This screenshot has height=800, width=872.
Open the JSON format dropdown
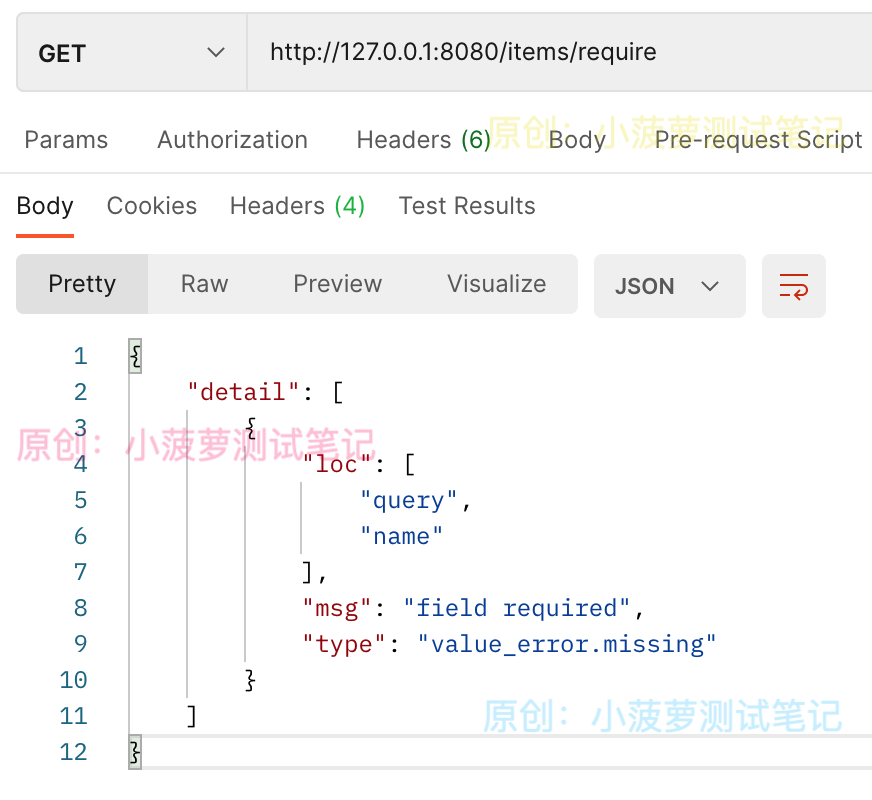click(670, 286)
